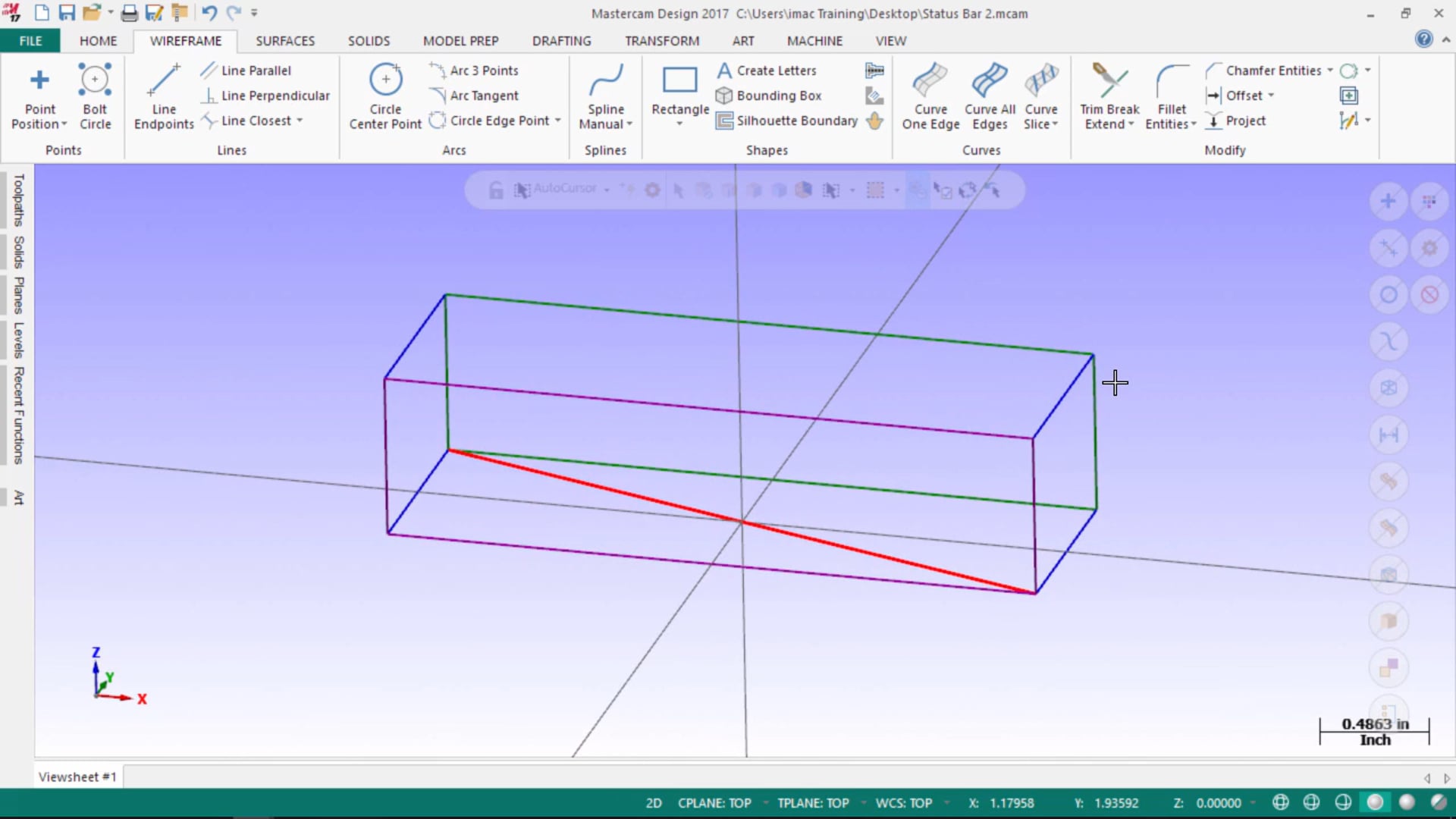
Task: Expand the Offset tool options
Action: pos(1271,95)
